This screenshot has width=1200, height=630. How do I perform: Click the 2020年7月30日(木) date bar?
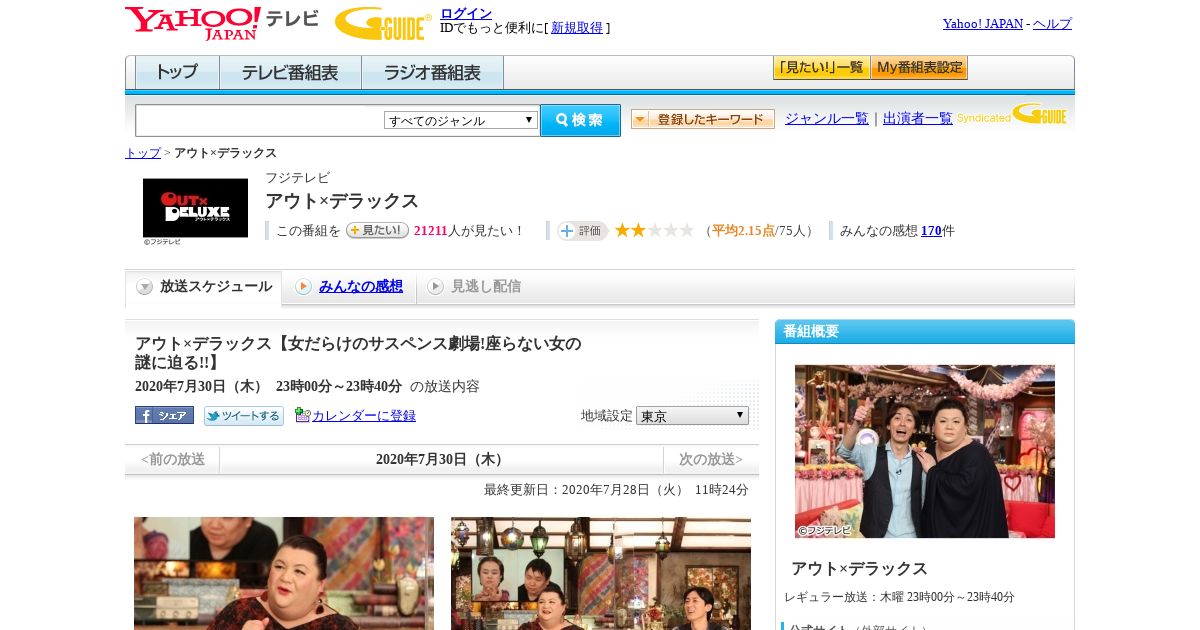[442, 459]
